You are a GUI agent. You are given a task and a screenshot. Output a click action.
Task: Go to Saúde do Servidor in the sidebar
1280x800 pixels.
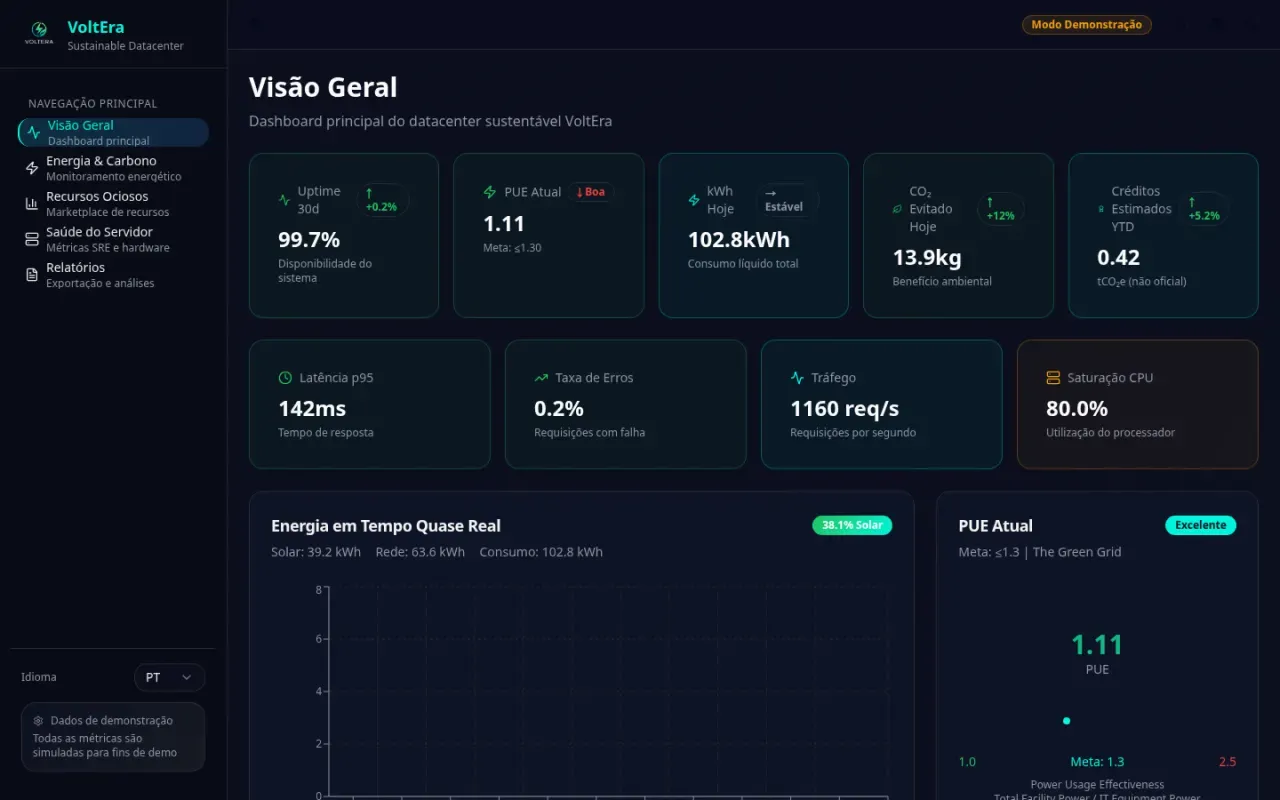(112, 239)
